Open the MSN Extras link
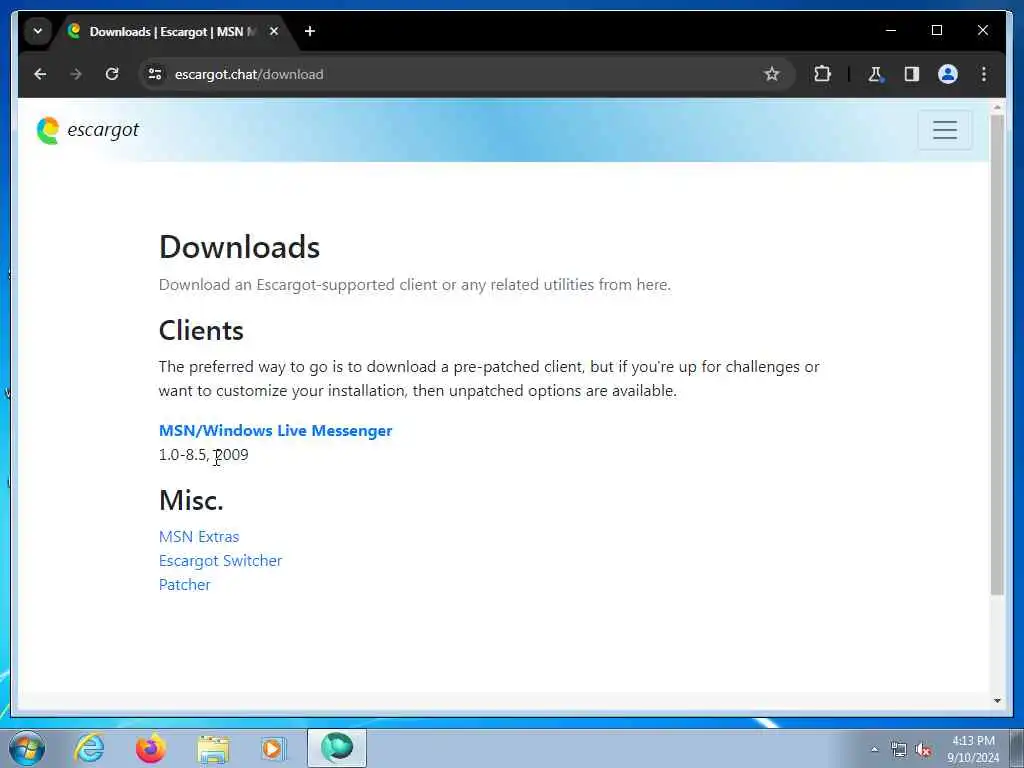The image size is (1024, 768). click(x=199, y=537)
